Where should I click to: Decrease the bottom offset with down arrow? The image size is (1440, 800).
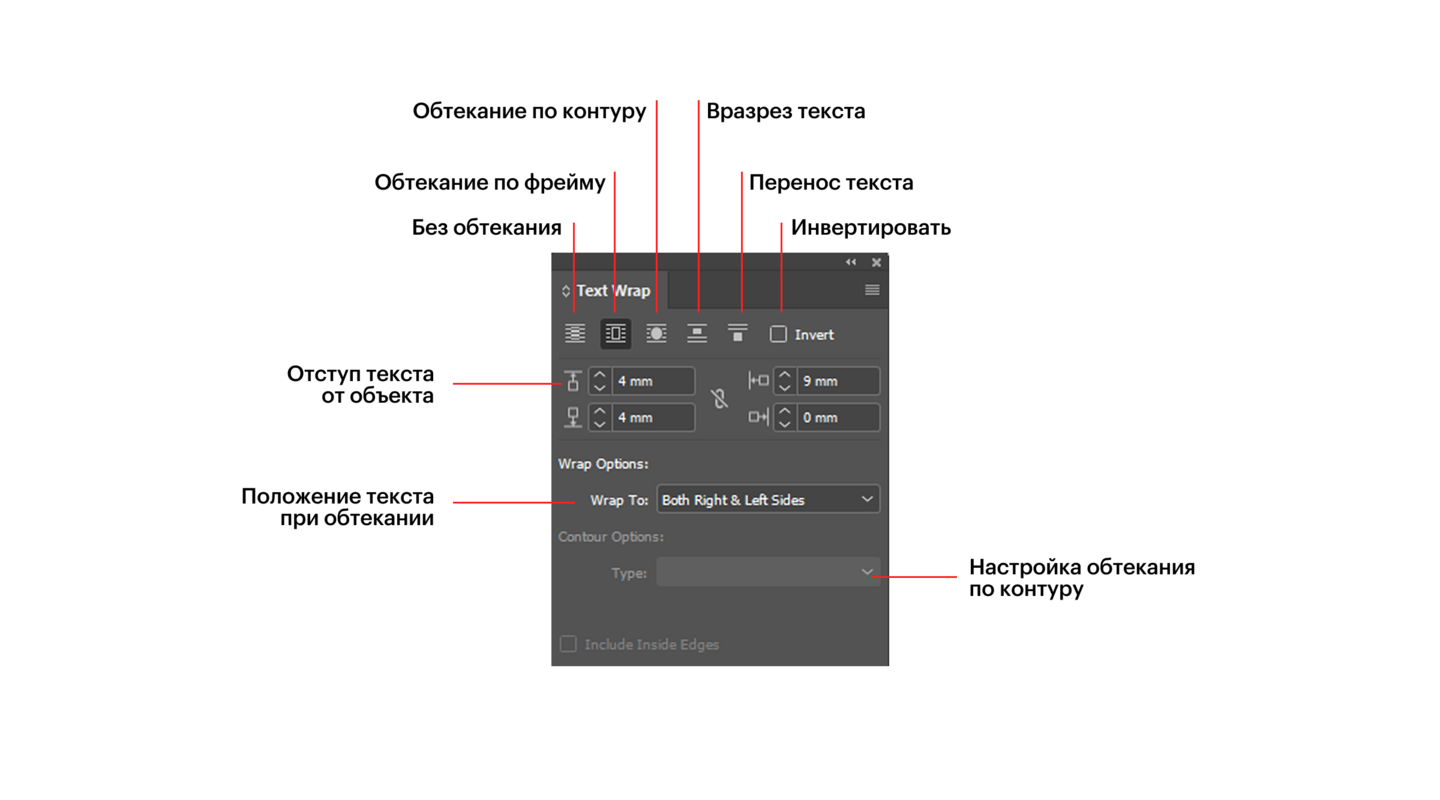click(x=600, y=424)
